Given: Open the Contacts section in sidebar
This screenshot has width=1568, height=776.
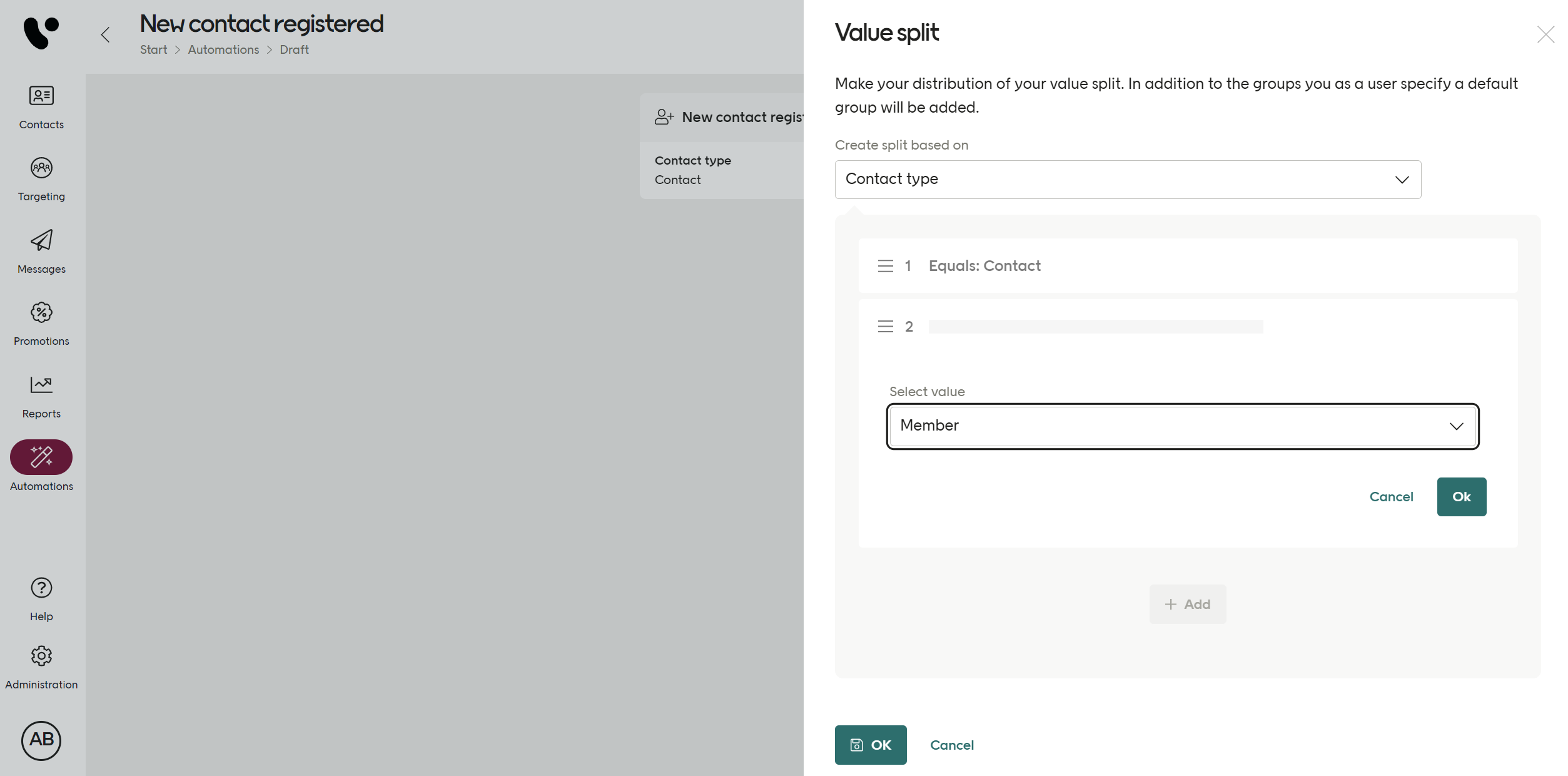Looking at the screenshot, I should pos(41,106).
